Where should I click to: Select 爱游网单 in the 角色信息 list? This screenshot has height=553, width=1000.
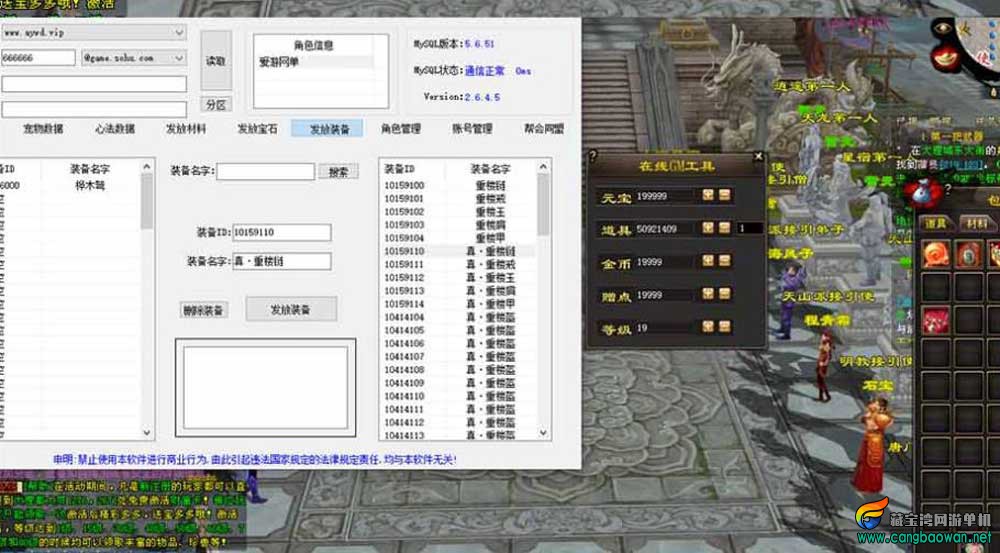click(316, 62)
